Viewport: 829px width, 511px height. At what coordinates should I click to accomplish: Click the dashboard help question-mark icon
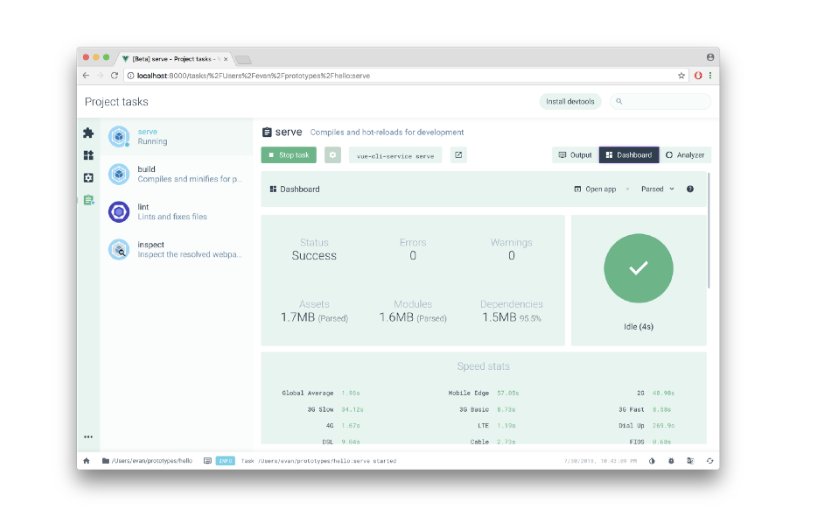(690, 189)
